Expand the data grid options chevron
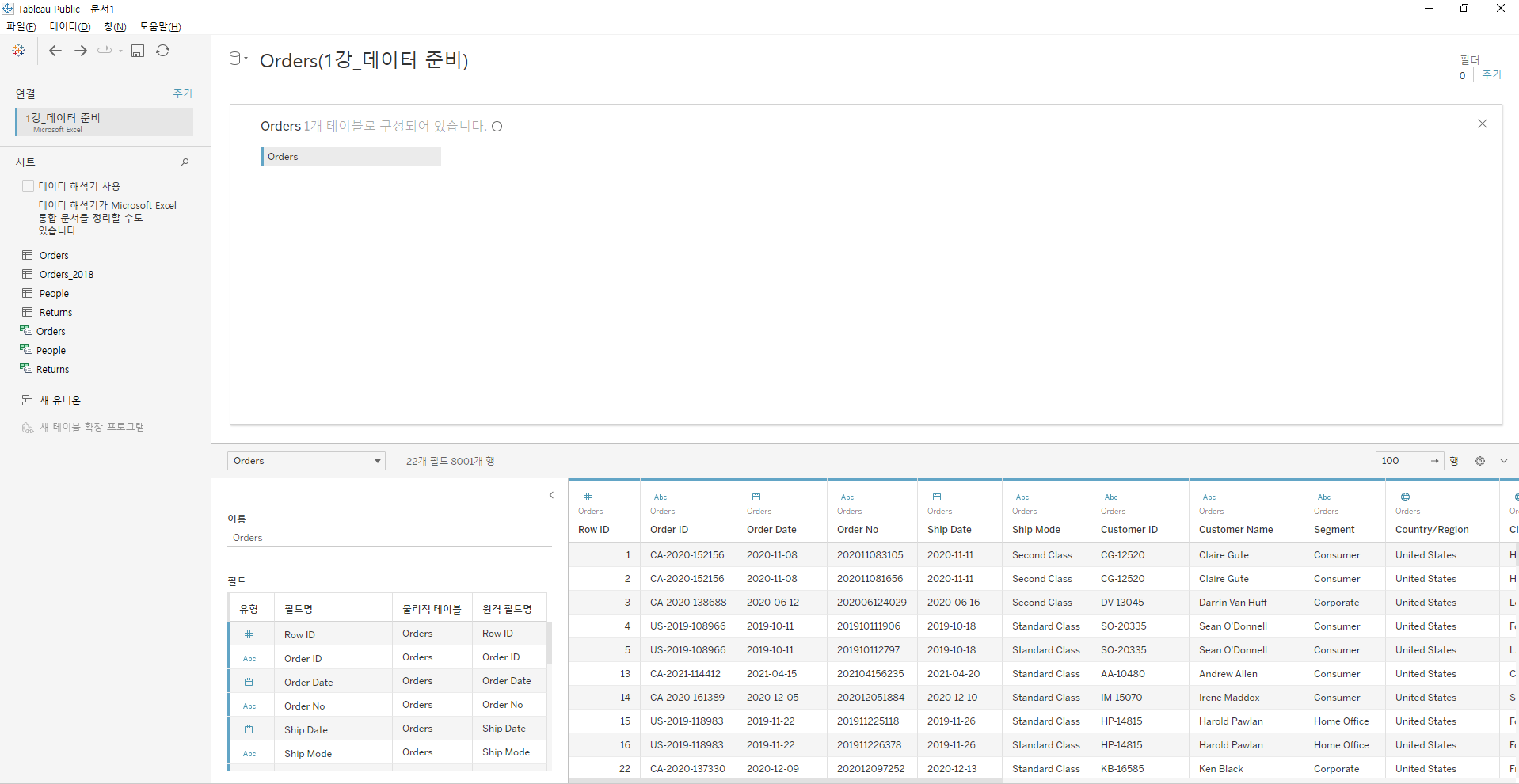 point(1504,461)
